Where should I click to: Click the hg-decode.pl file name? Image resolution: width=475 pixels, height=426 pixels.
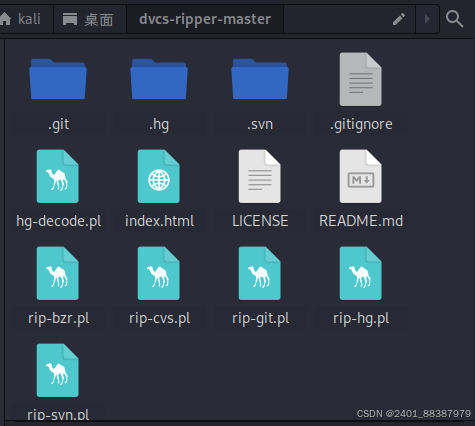[59, 221]
